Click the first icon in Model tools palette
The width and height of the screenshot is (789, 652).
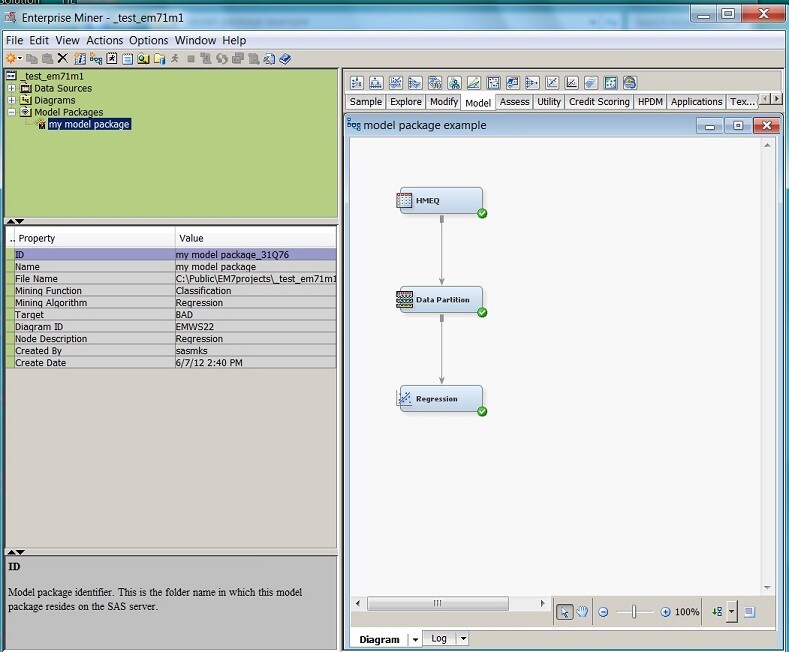(357, 83)
